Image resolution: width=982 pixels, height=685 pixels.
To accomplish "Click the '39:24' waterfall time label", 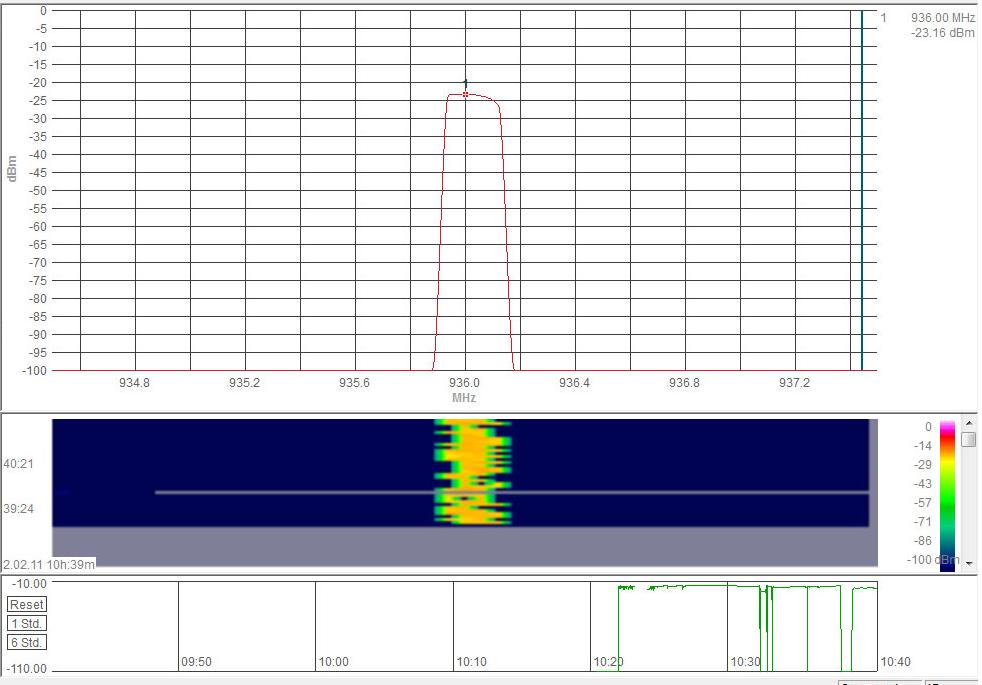I will coord(18,508).
